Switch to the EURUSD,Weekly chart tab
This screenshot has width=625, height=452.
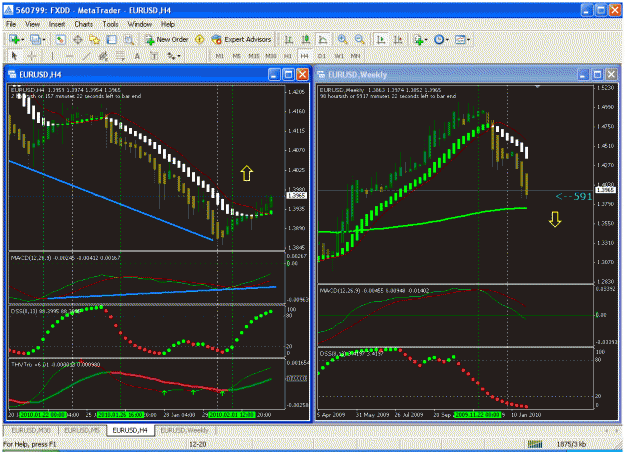point(185,430)
